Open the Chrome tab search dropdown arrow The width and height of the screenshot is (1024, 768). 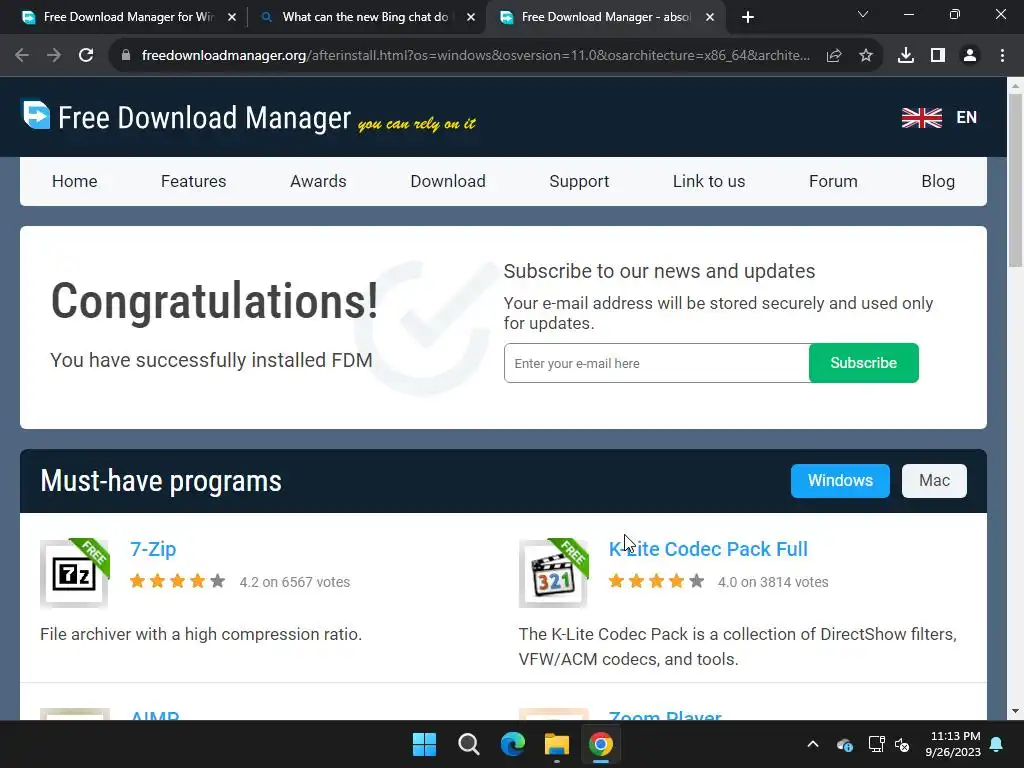coord(863,14)
